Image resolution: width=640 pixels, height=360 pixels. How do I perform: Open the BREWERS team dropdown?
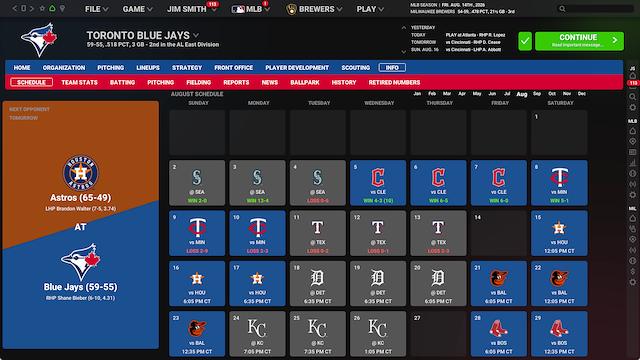(314, 9)
